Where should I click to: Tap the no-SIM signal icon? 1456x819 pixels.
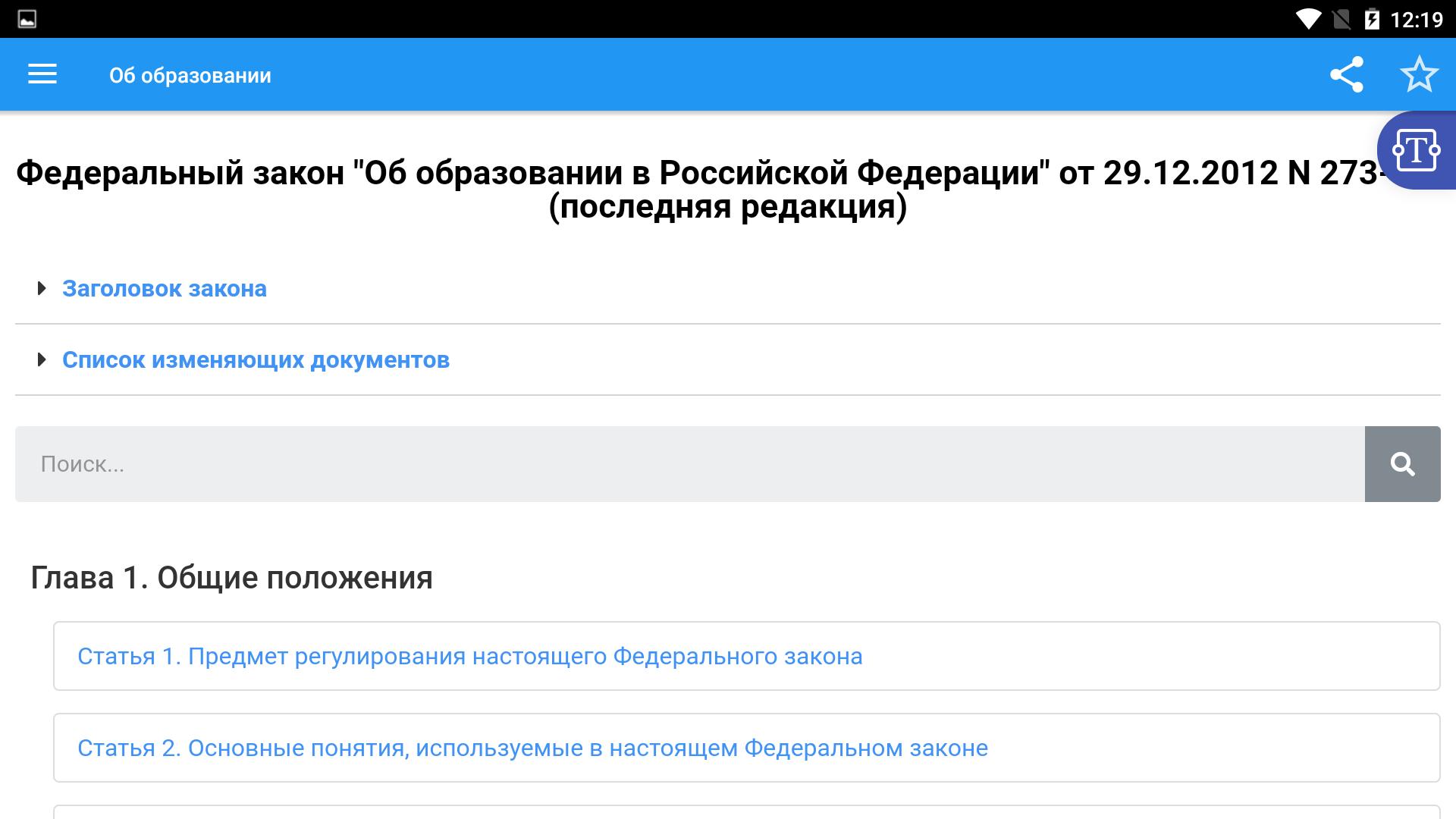[1341, 18]
